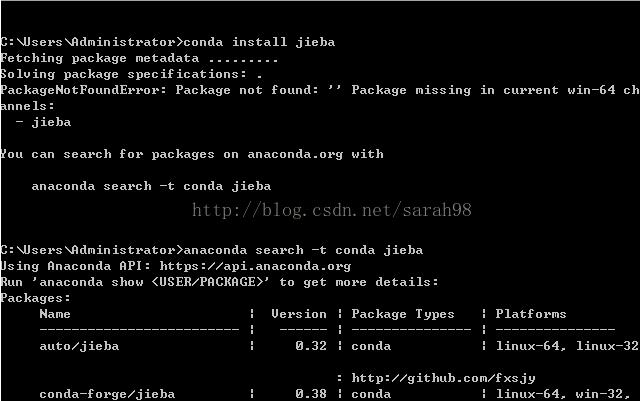
Task: Click the indented suggested anaconda search command
Action: 151,186
